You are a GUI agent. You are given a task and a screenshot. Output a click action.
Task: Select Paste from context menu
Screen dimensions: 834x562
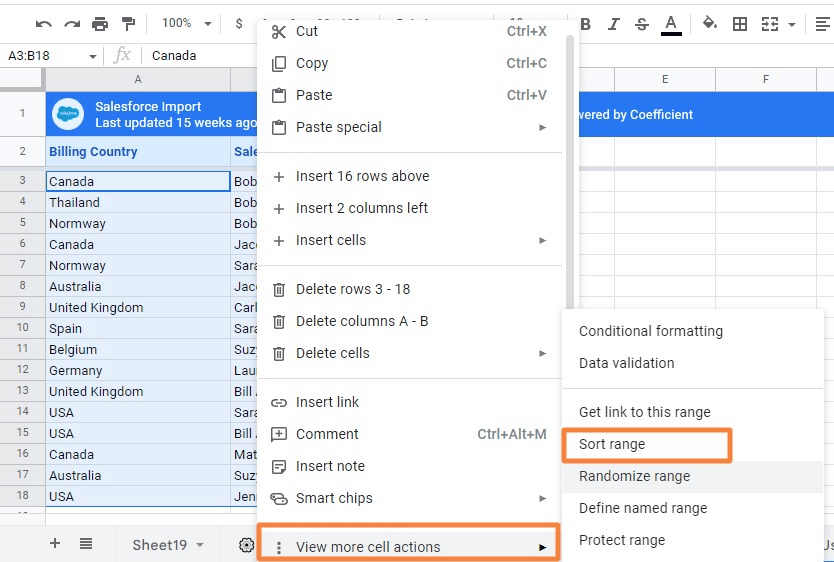click(x=409, y=95)
